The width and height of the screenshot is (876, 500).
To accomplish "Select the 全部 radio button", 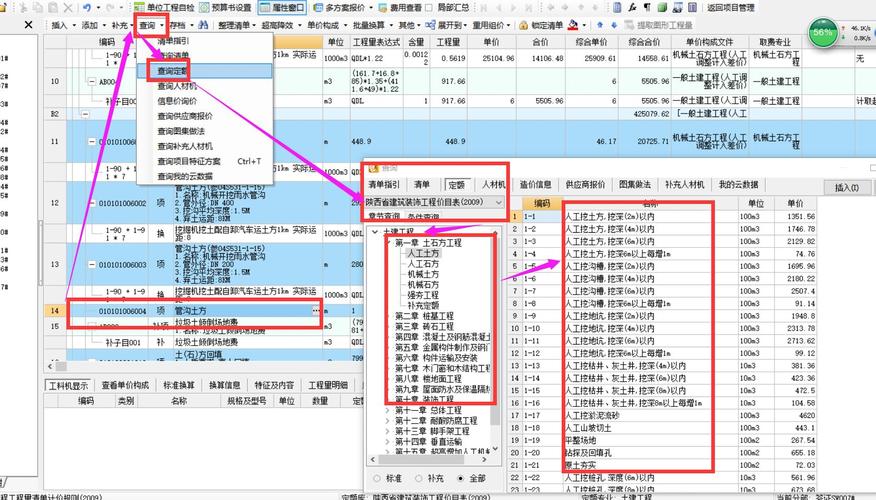I will coord(460,478).
